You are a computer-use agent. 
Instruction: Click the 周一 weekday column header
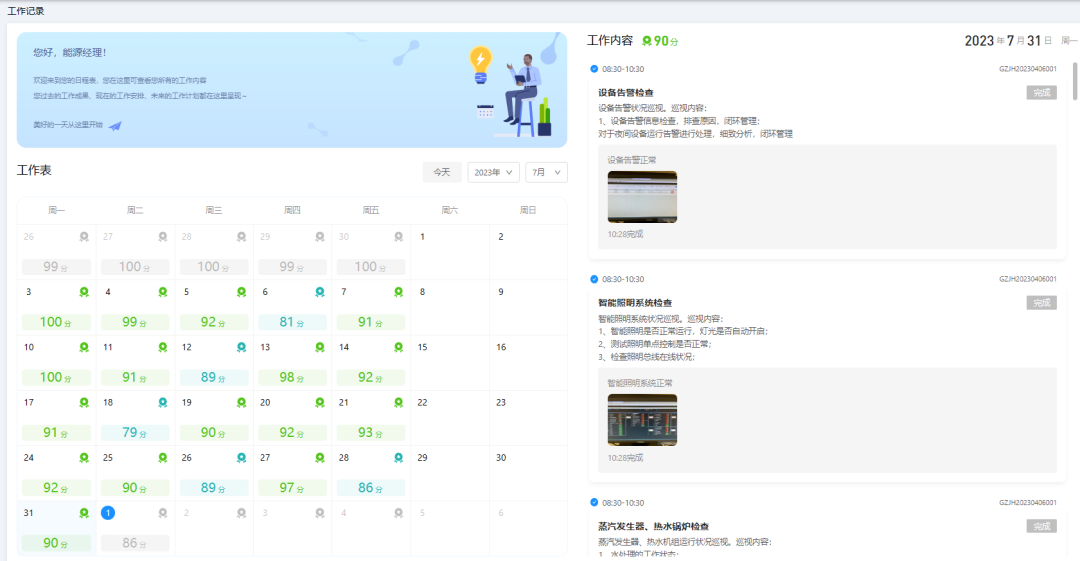coord(56,210)
